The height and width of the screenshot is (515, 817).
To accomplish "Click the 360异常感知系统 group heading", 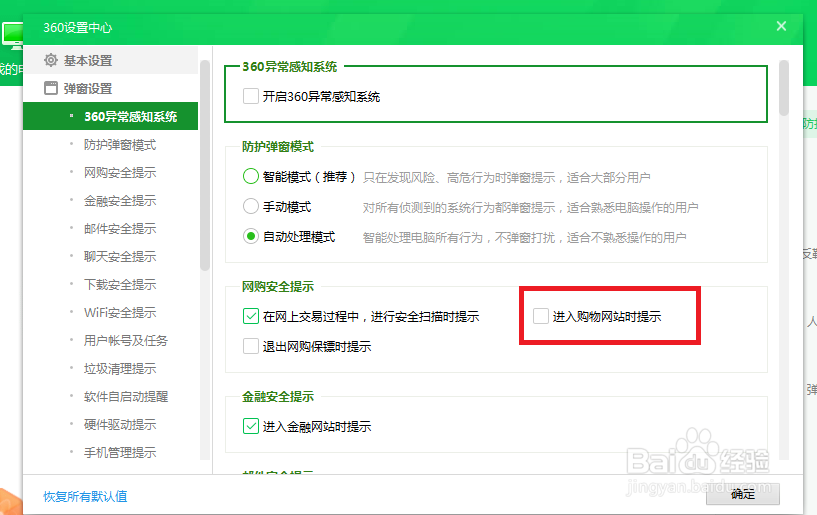I will coord(290,67).
